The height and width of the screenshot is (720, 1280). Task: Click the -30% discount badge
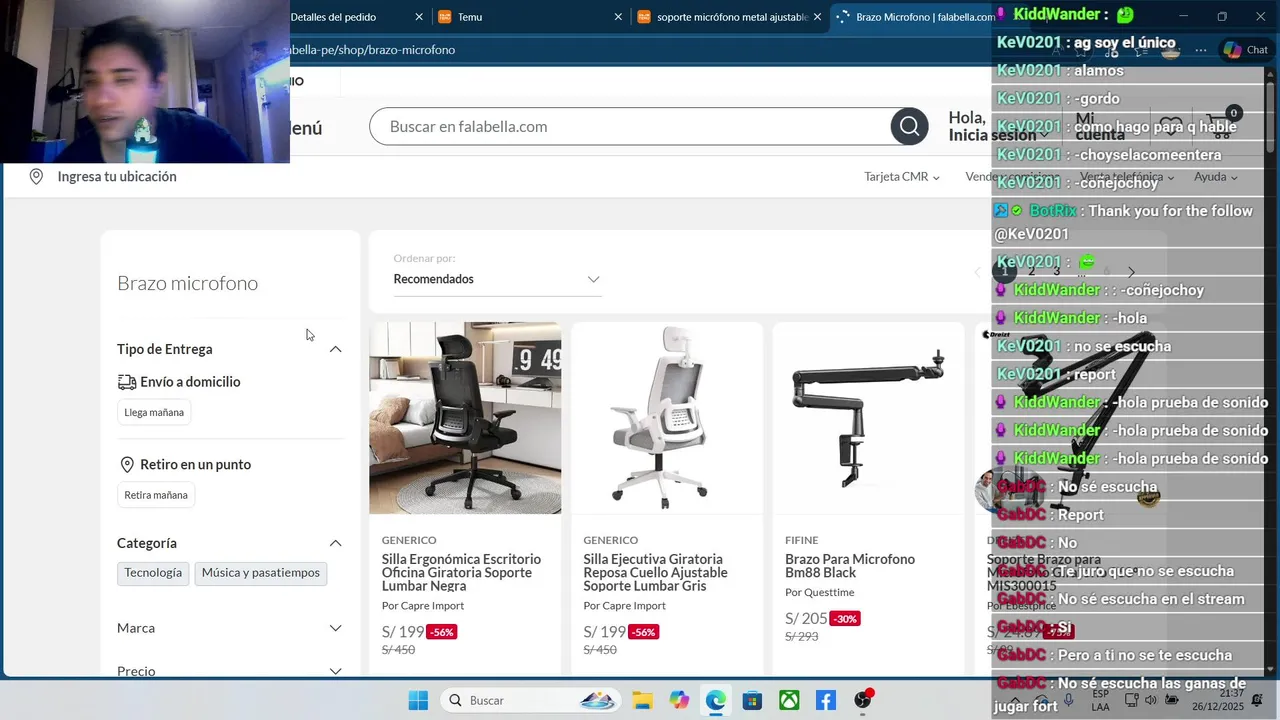846,620
